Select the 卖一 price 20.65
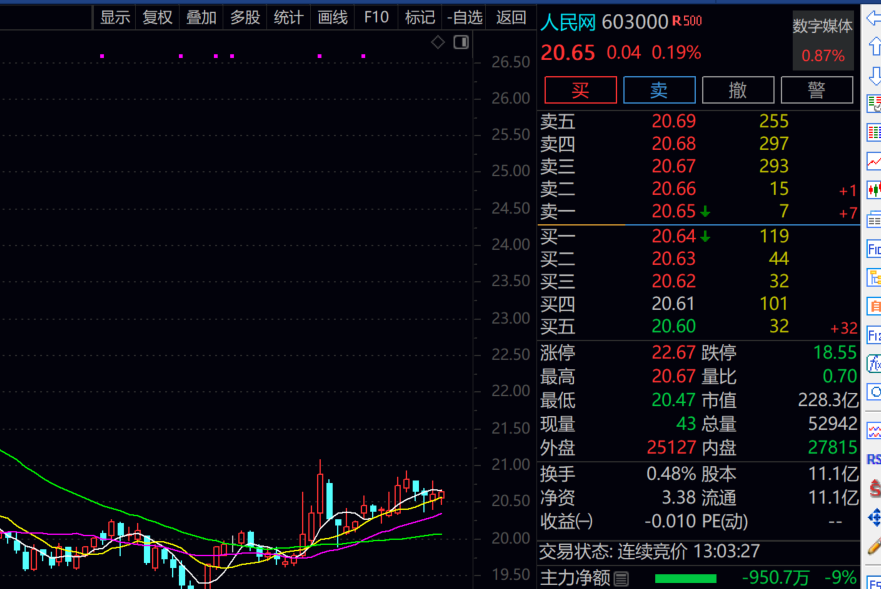The width and height of the screenshot is (881, 589). (x=674, y=211)
